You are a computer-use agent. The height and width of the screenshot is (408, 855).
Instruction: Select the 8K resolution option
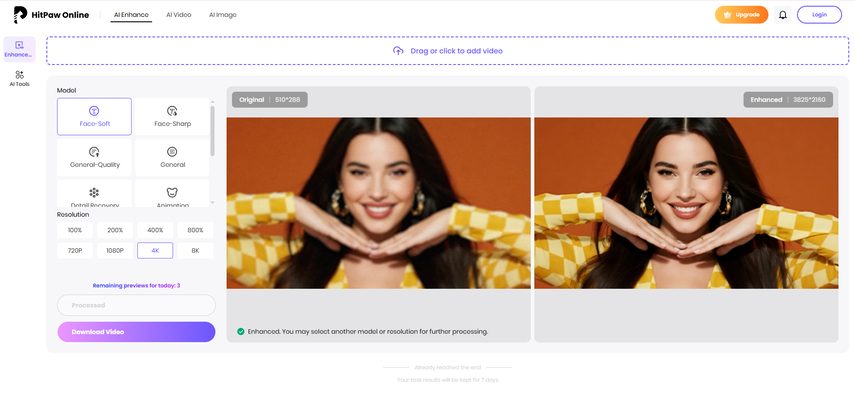click(195, 250)
